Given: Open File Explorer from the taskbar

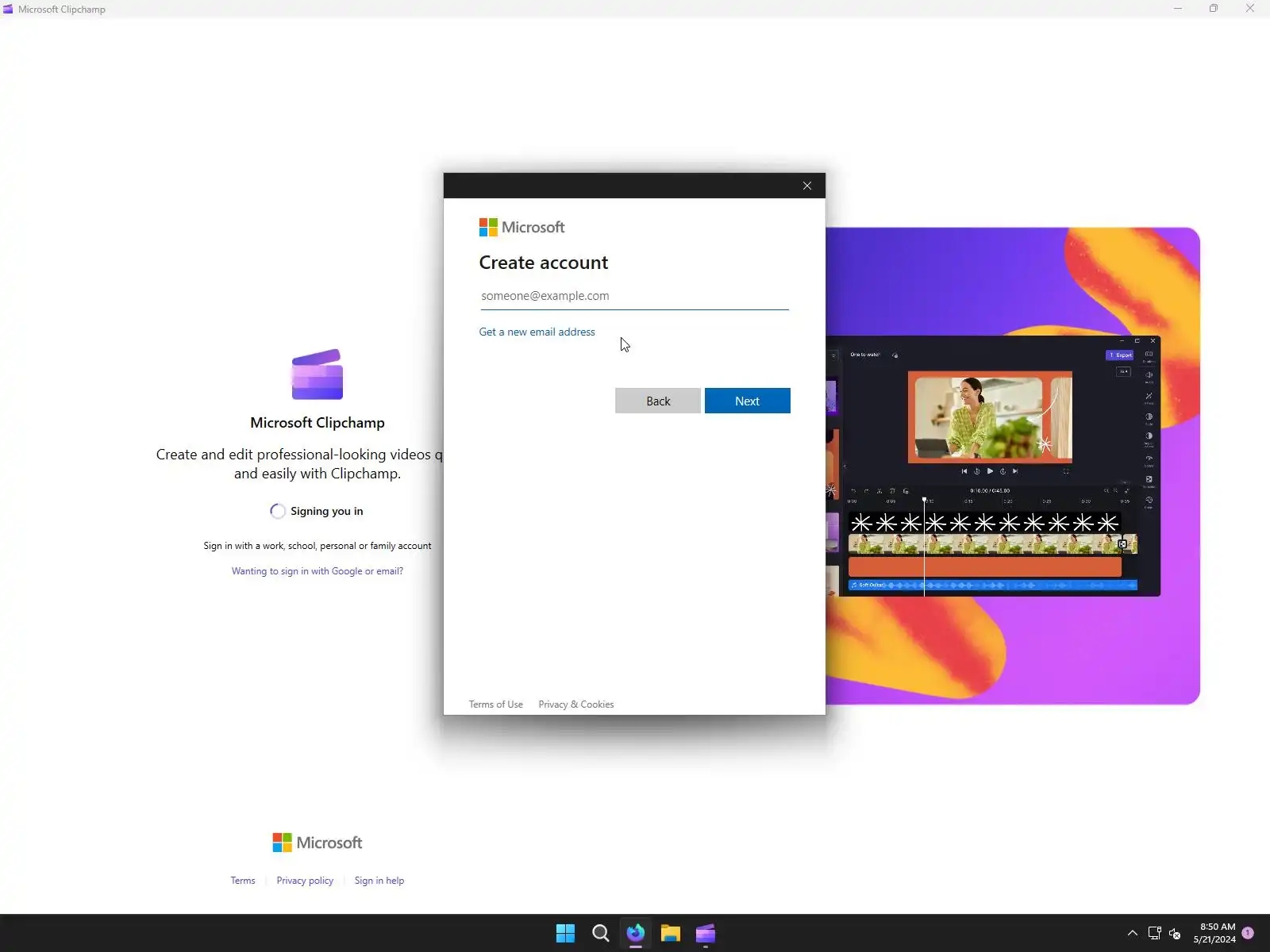Looking at the screenshot, I should (x=671, y=934).
